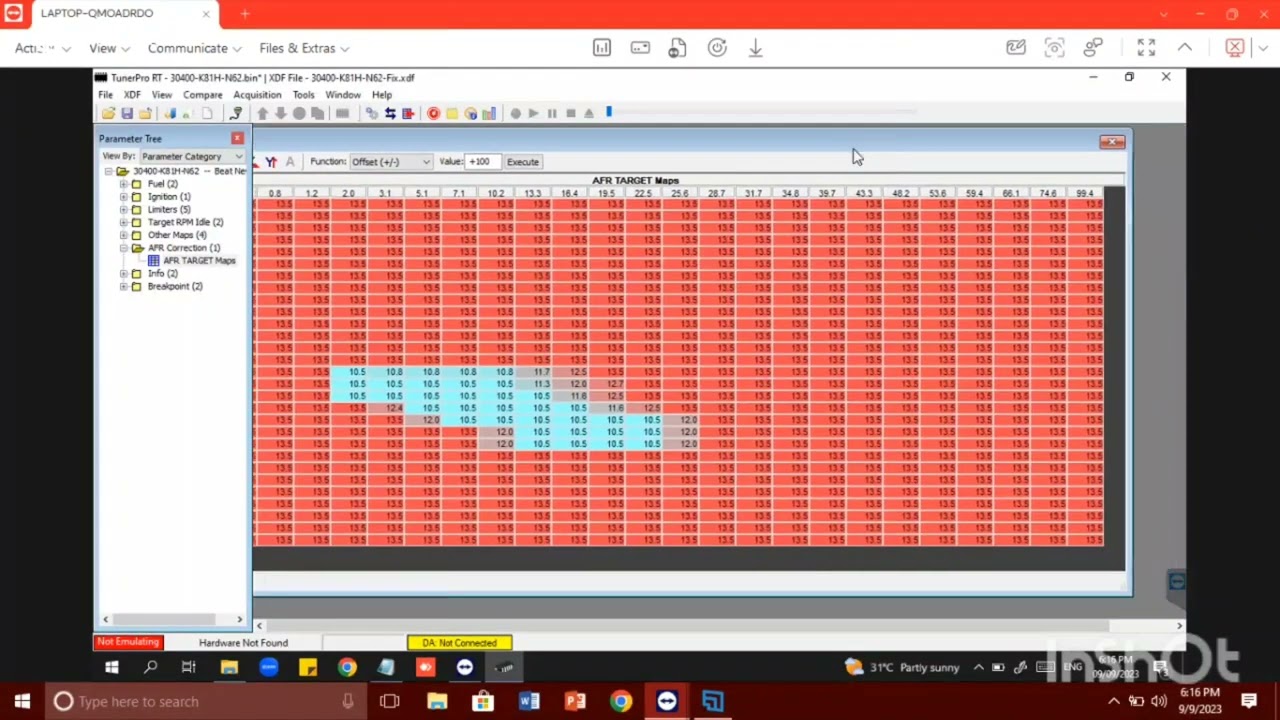Image resolution: width=1280 pixels, height=720 pixels.
Task: Open the XDF menu
Action: pos(132,95)
